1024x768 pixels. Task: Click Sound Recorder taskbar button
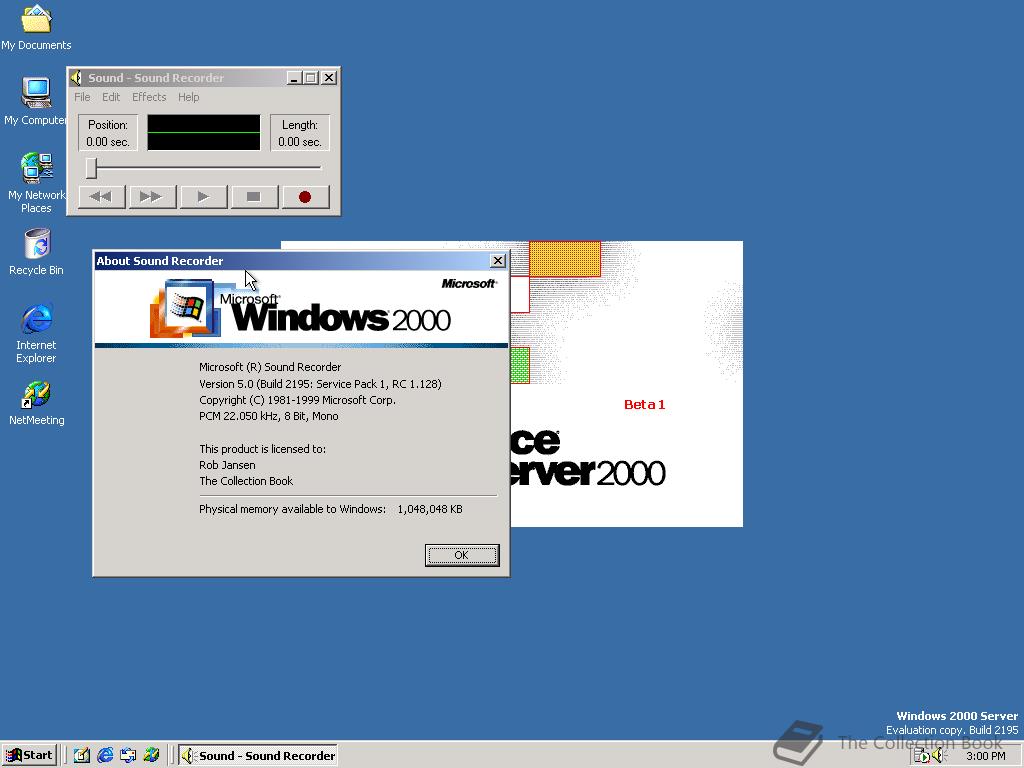[258, 756]
